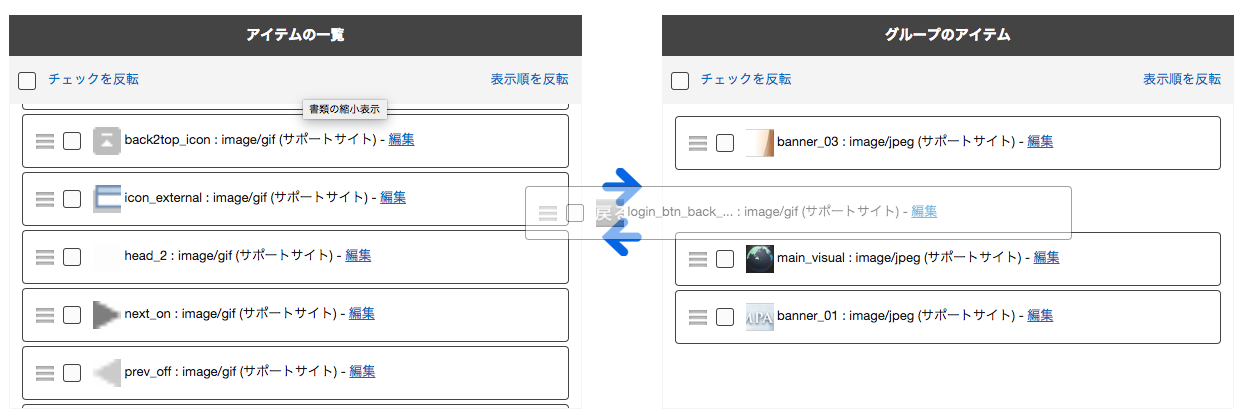The image size is (1249, 420).
Task: Click the blue left arrow transfer icon
Action: coord(622,239)
